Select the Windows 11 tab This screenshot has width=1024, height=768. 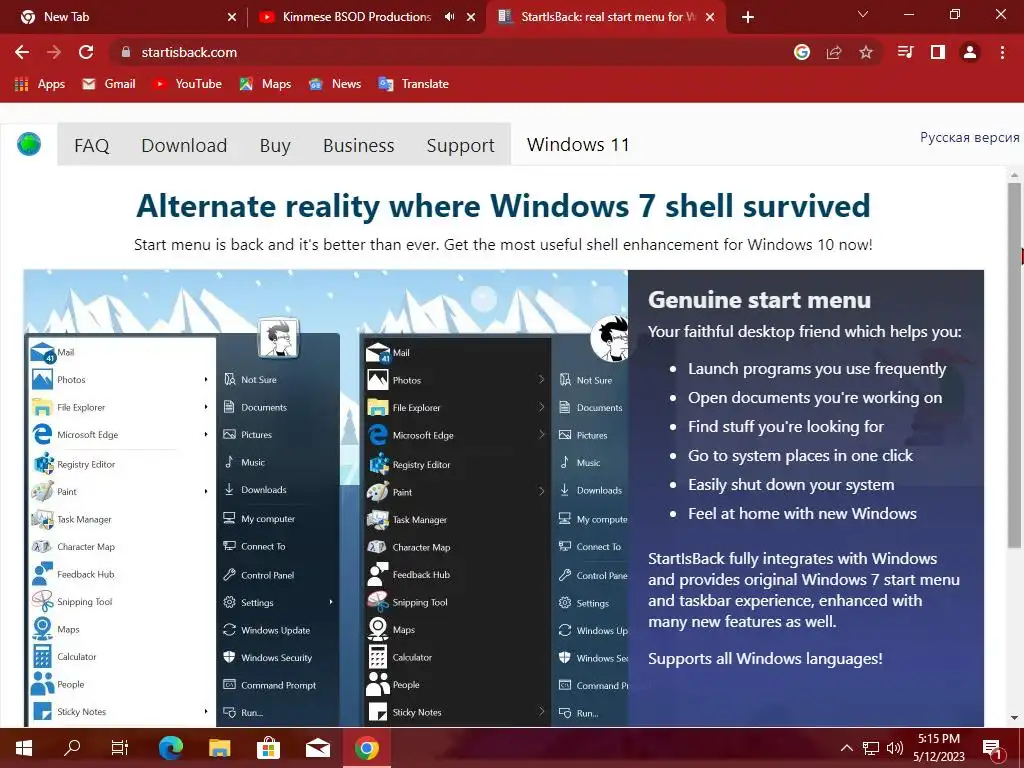pos(578,144)
